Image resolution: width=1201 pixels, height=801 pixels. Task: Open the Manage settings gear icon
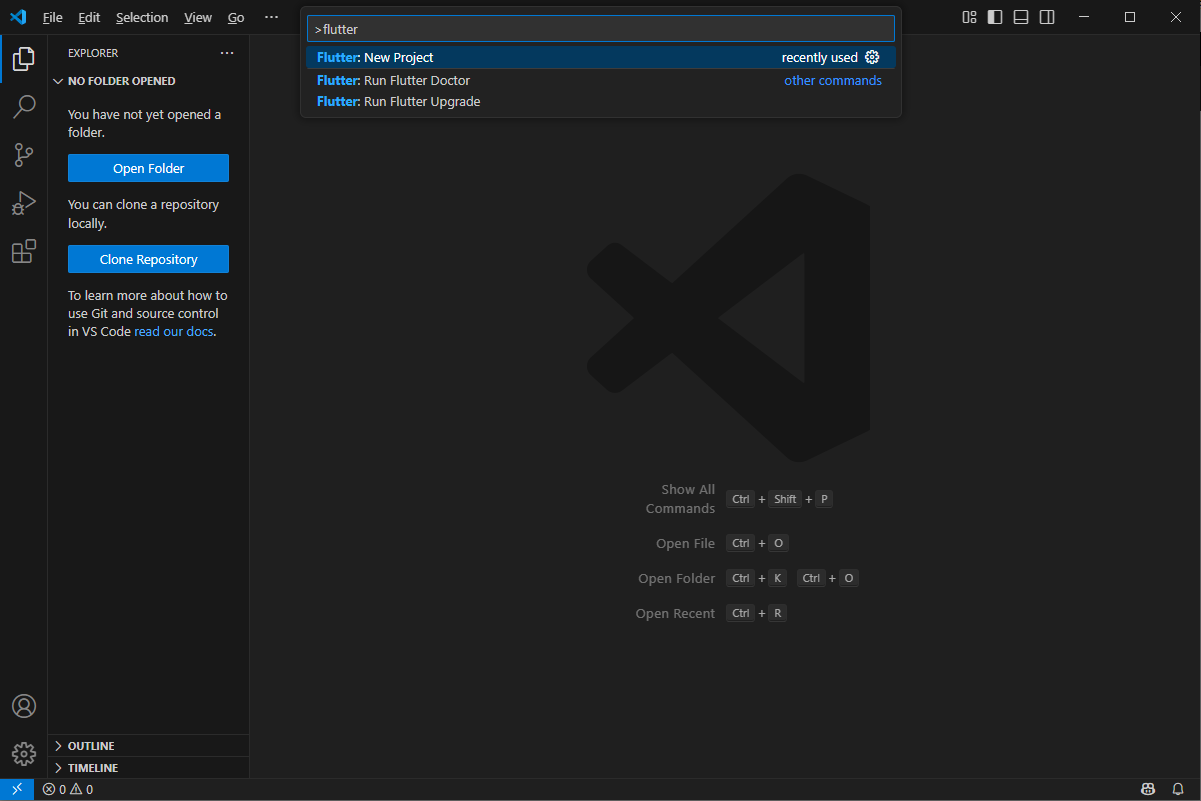pyautogui.click(x=23, y=753)
